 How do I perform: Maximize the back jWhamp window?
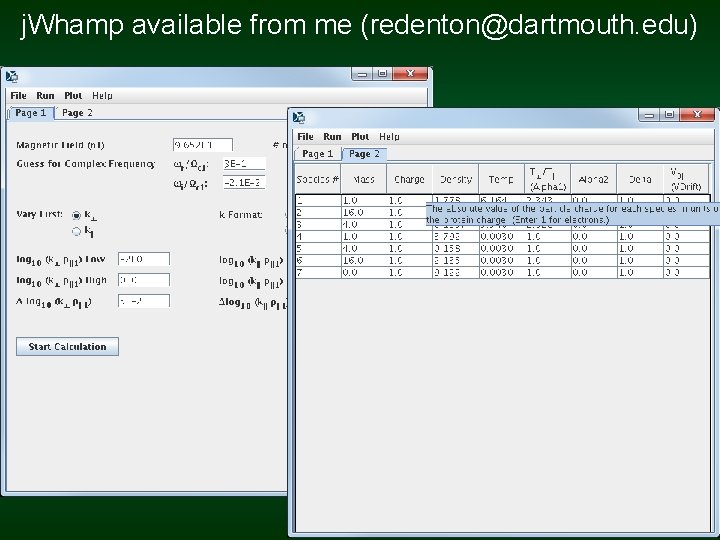click(x=382, y=73)
